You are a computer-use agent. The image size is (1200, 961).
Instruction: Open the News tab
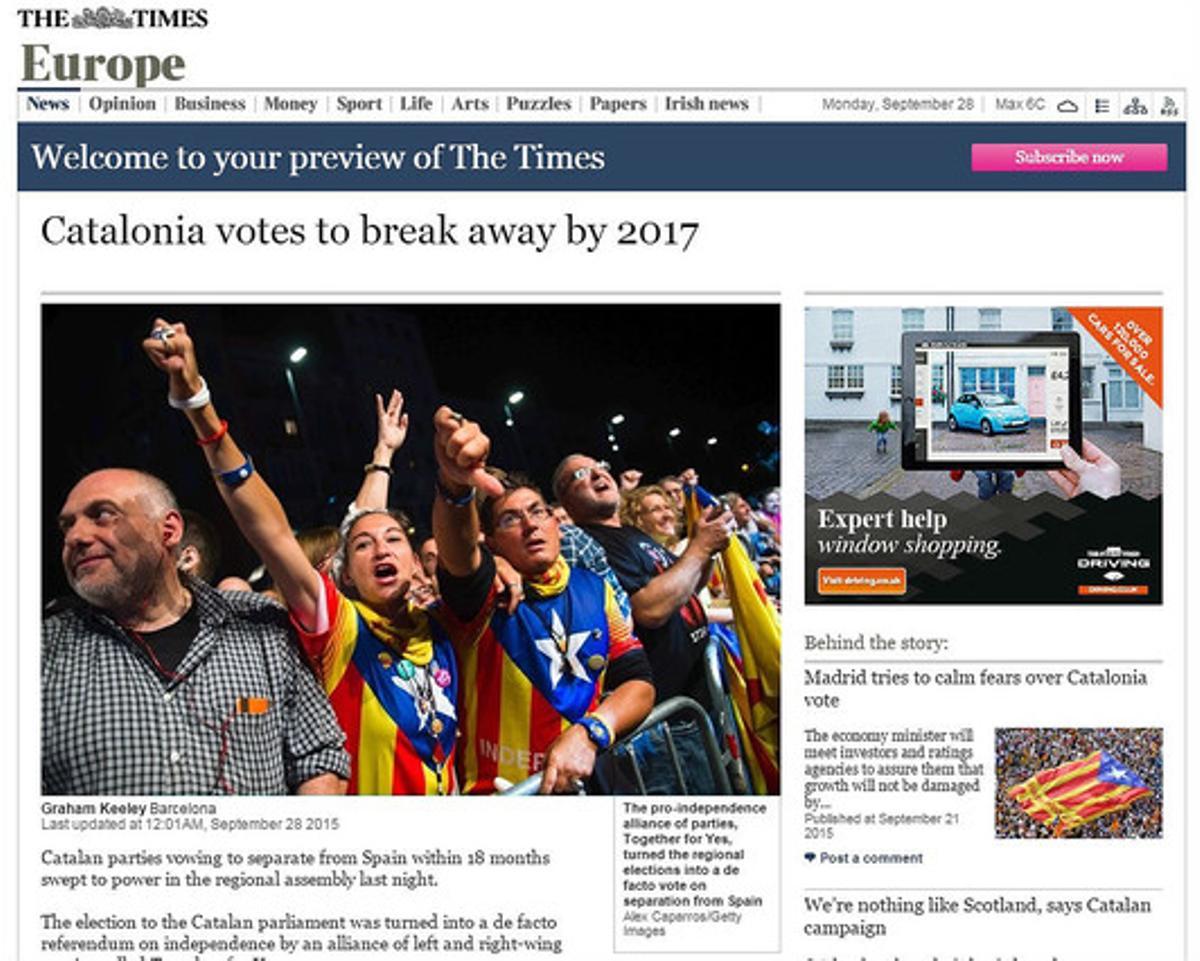(x=48, y=104)
